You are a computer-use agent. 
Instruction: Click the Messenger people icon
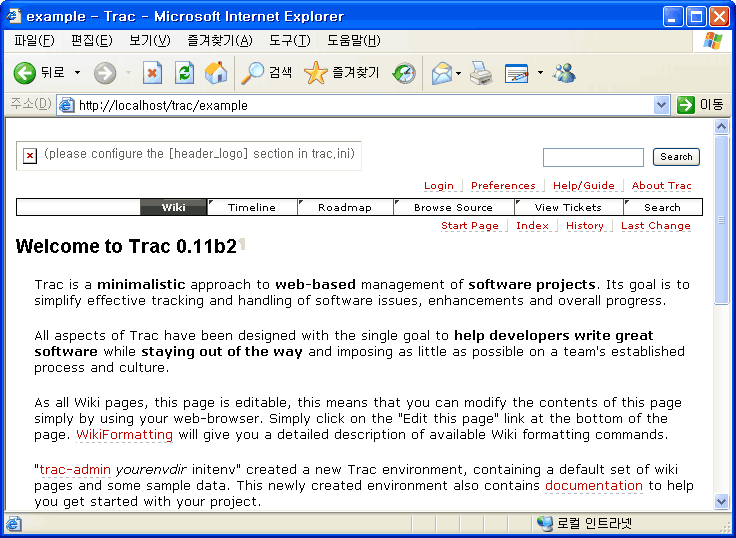(564, 73)
